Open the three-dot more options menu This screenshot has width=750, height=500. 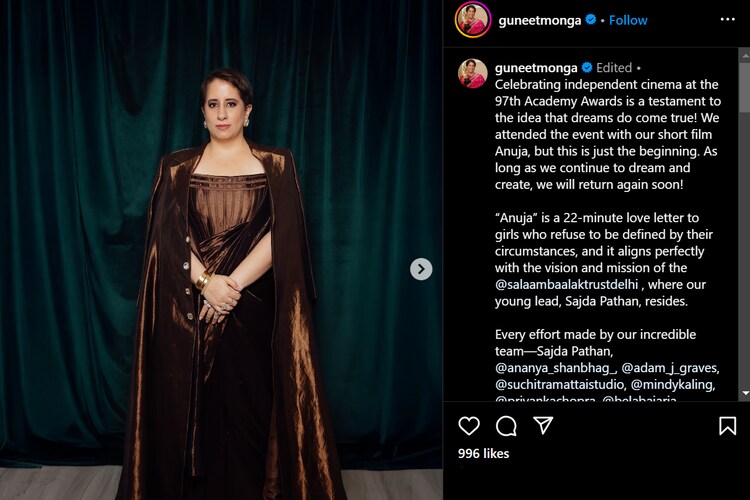pyautogui.click(x=728, y=19)
